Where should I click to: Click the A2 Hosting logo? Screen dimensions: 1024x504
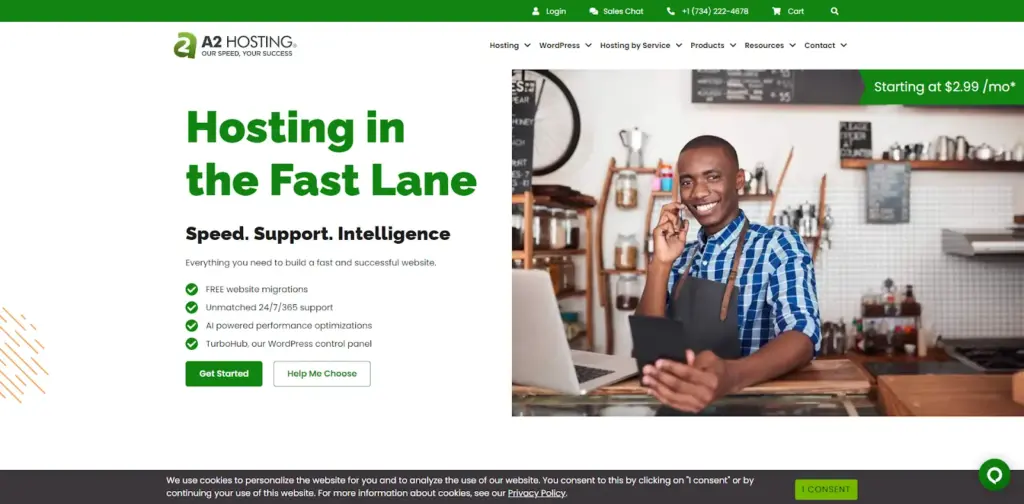pos(235,45)
